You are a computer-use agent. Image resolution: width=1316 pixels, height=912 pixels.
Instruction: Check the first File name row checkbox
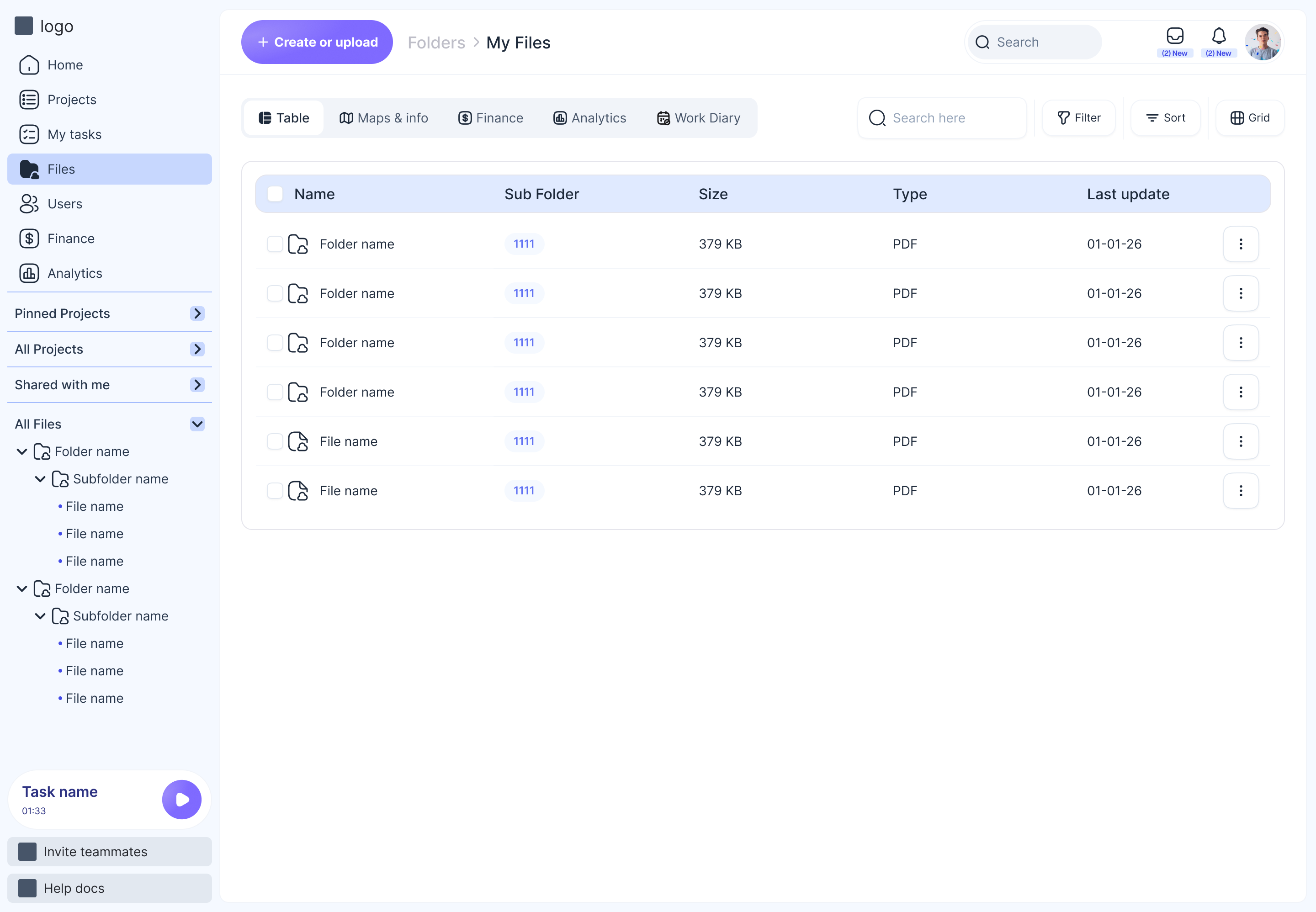275,442
